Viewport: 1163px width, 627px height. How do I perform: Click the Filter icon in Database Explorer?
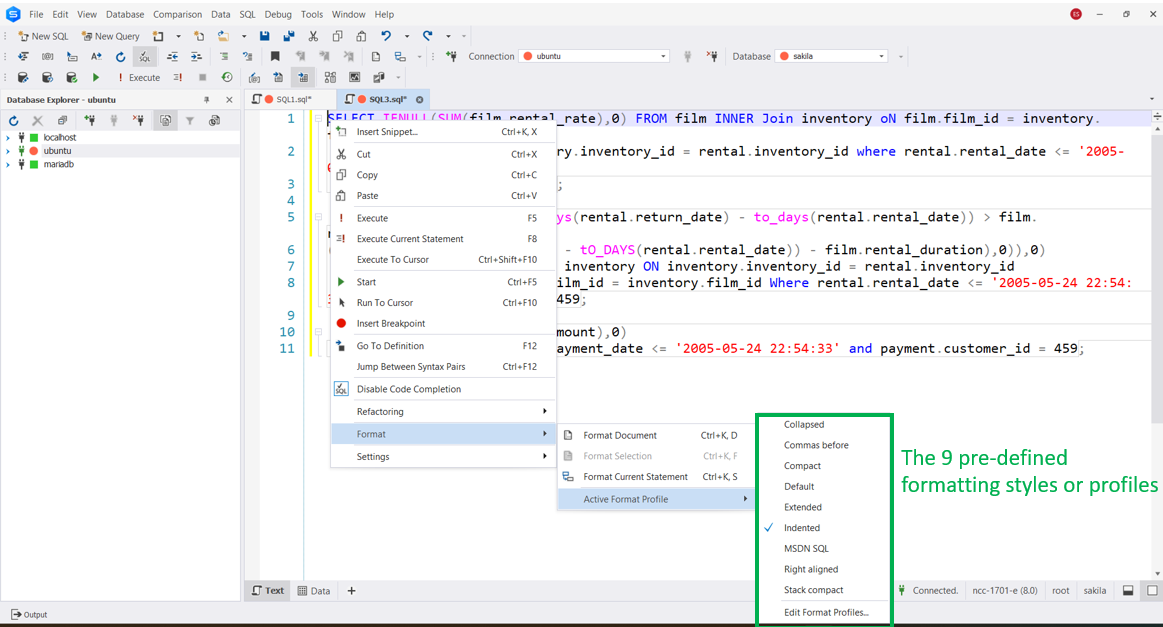click(190, 121)
